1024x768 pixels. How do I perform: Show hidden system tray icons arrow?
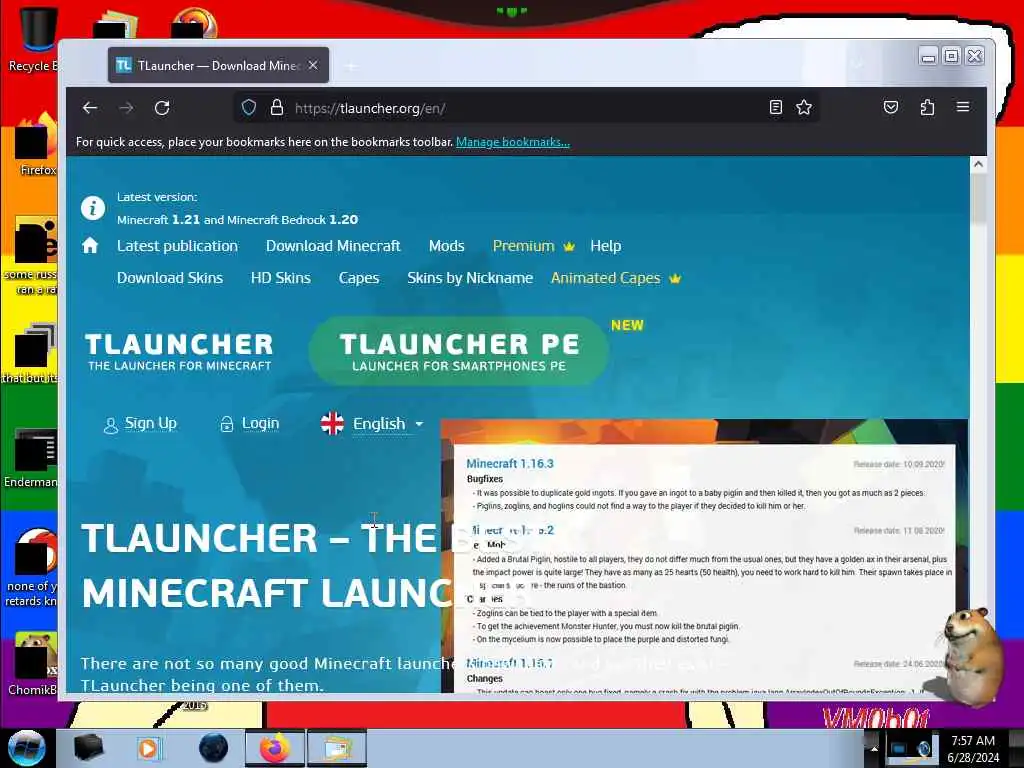(x=874, y=748)
